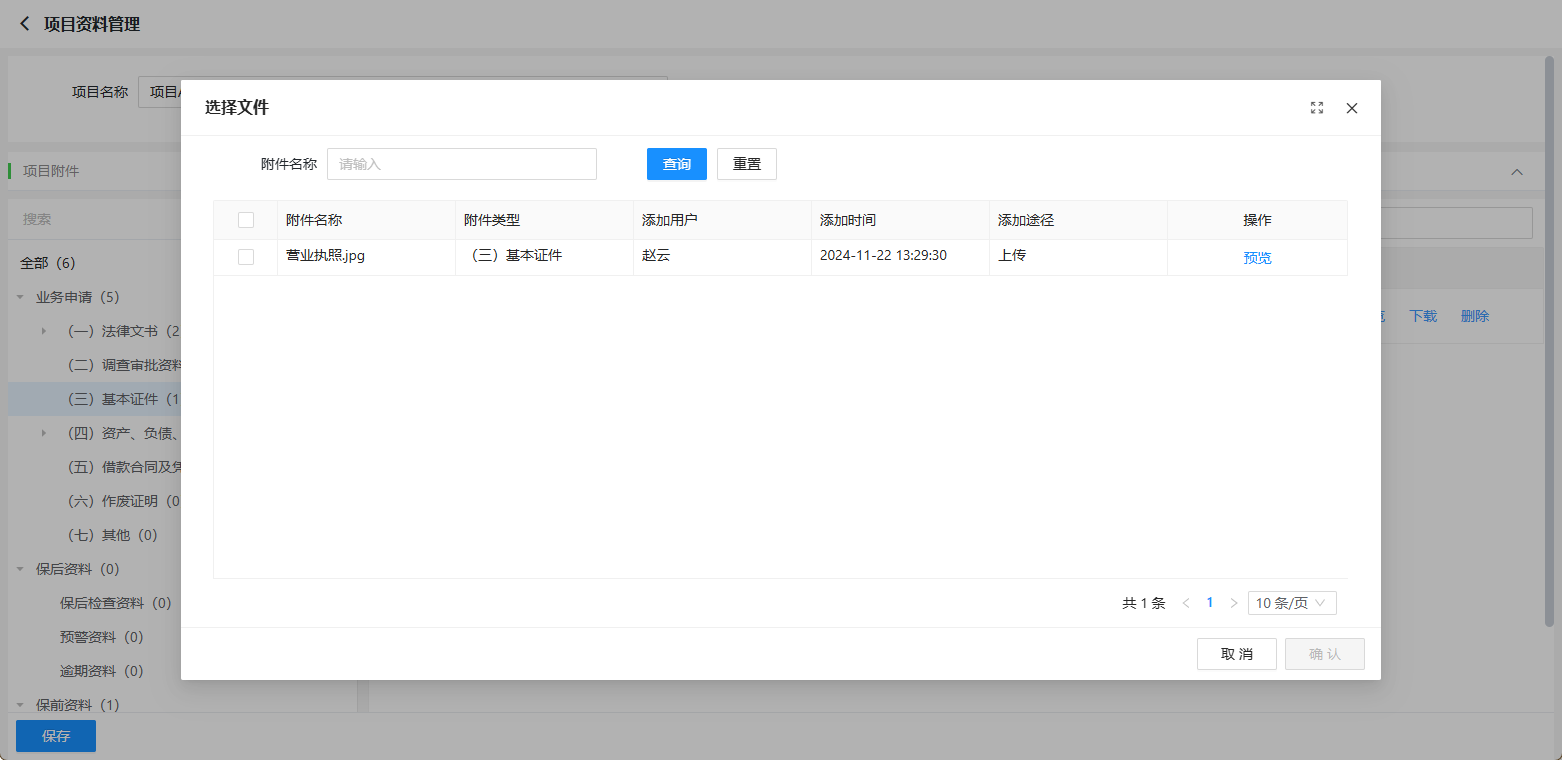Click the 重置 reset button
This screenshot has height=760, width=1562.
747,164
